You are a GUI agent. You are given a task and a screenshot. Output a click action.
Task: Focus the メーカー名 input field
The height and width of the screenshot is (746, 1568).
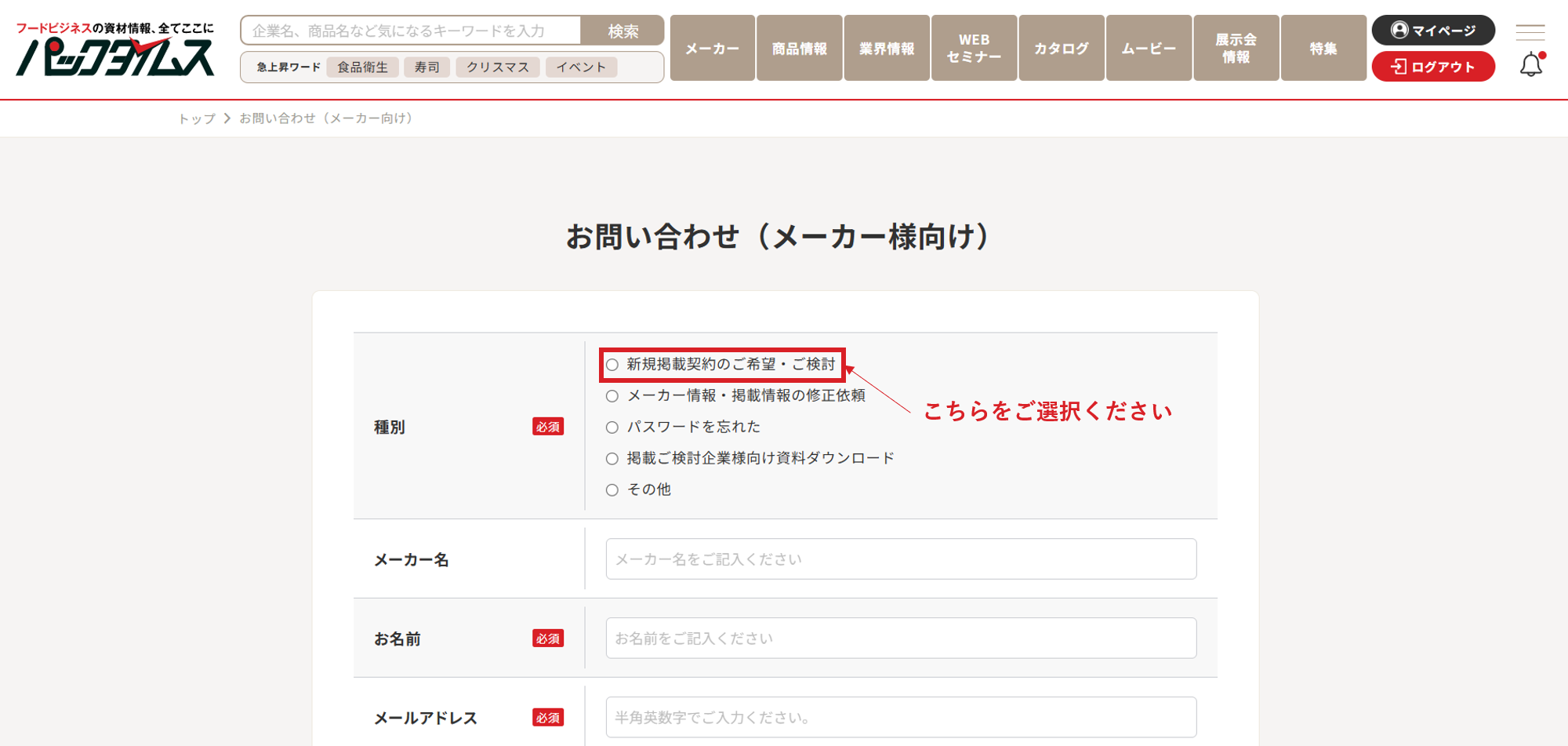900,559
